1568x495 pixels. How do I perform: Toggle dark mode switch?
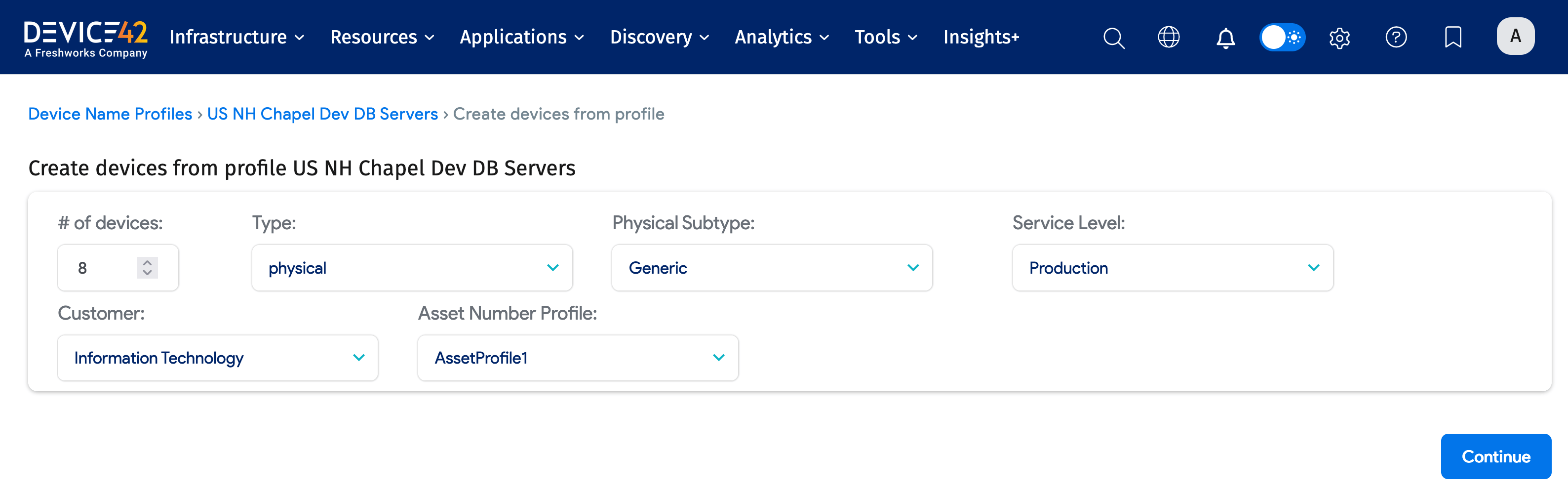pos(1283,37)
